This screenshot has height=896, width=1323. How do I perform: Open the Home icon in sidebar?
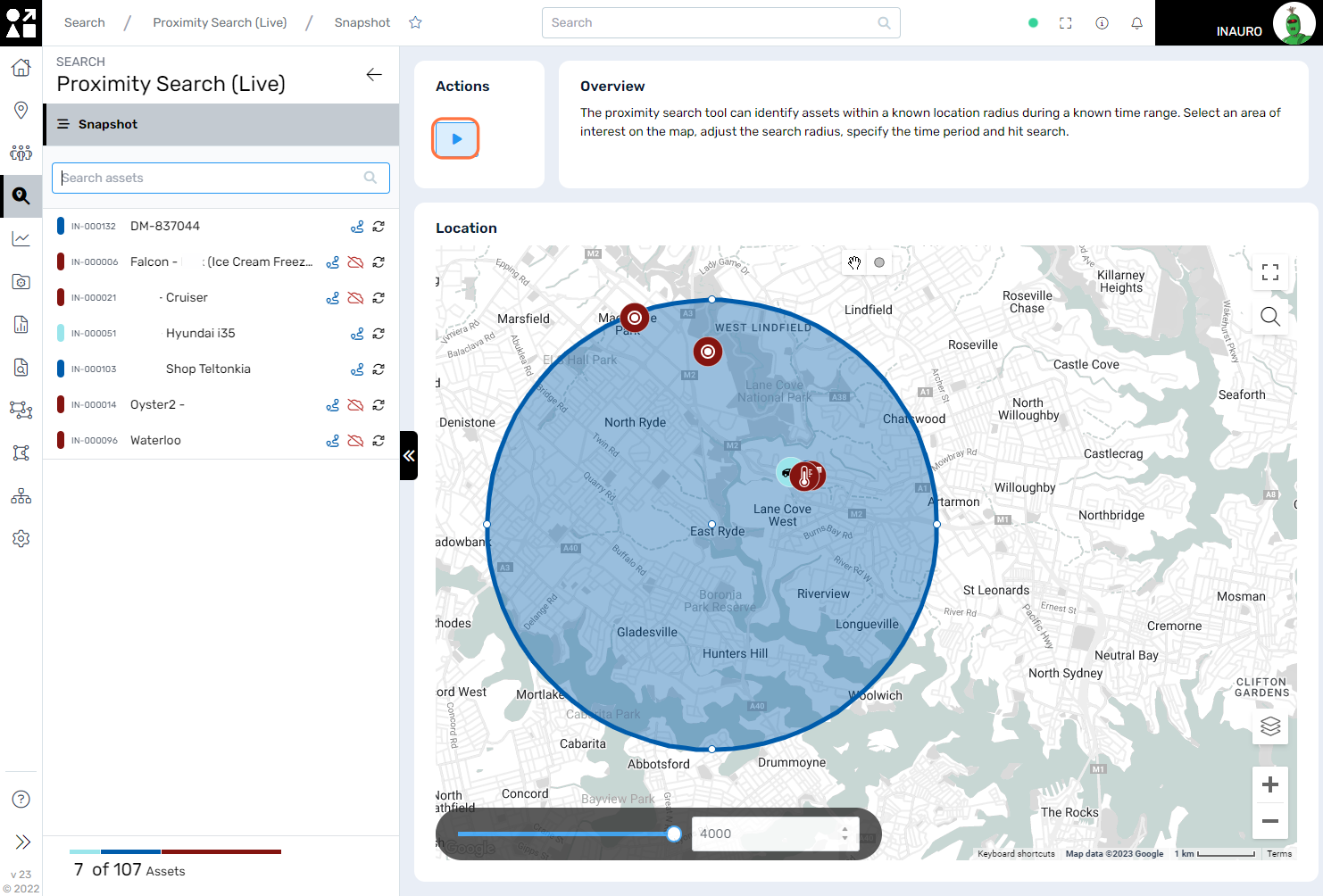(21, 68)
